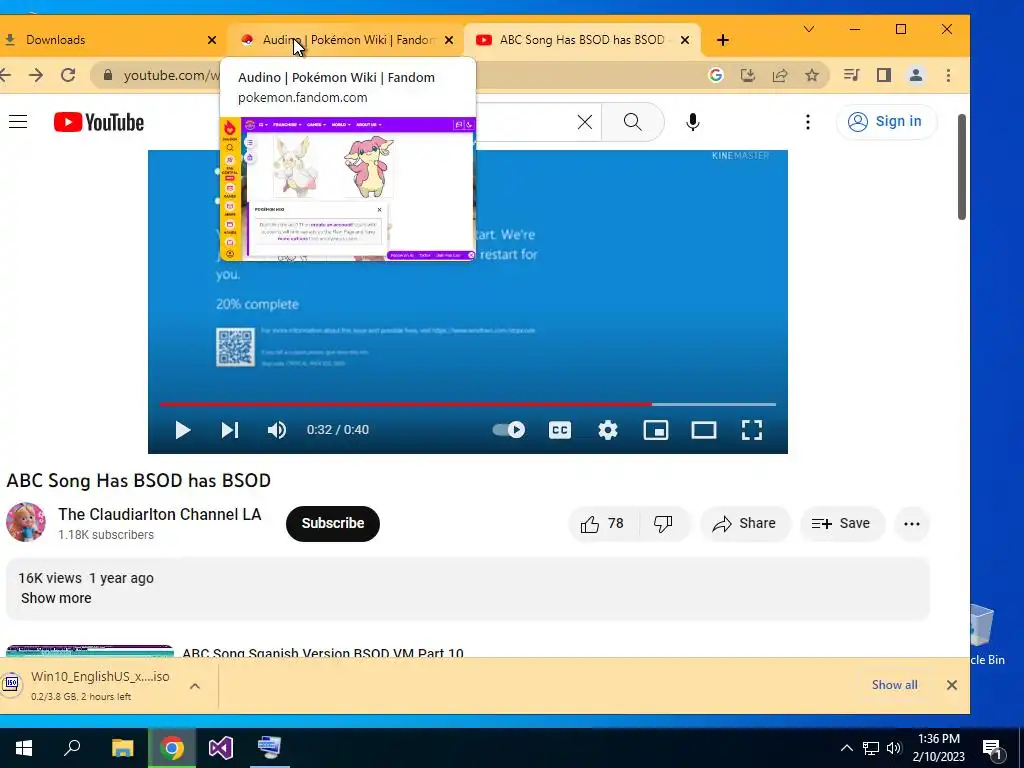The height and width of the screenshot is (768, 1024).
Task: Select the ABC Song Has BSOD tab
Action: tap(581, 40)
